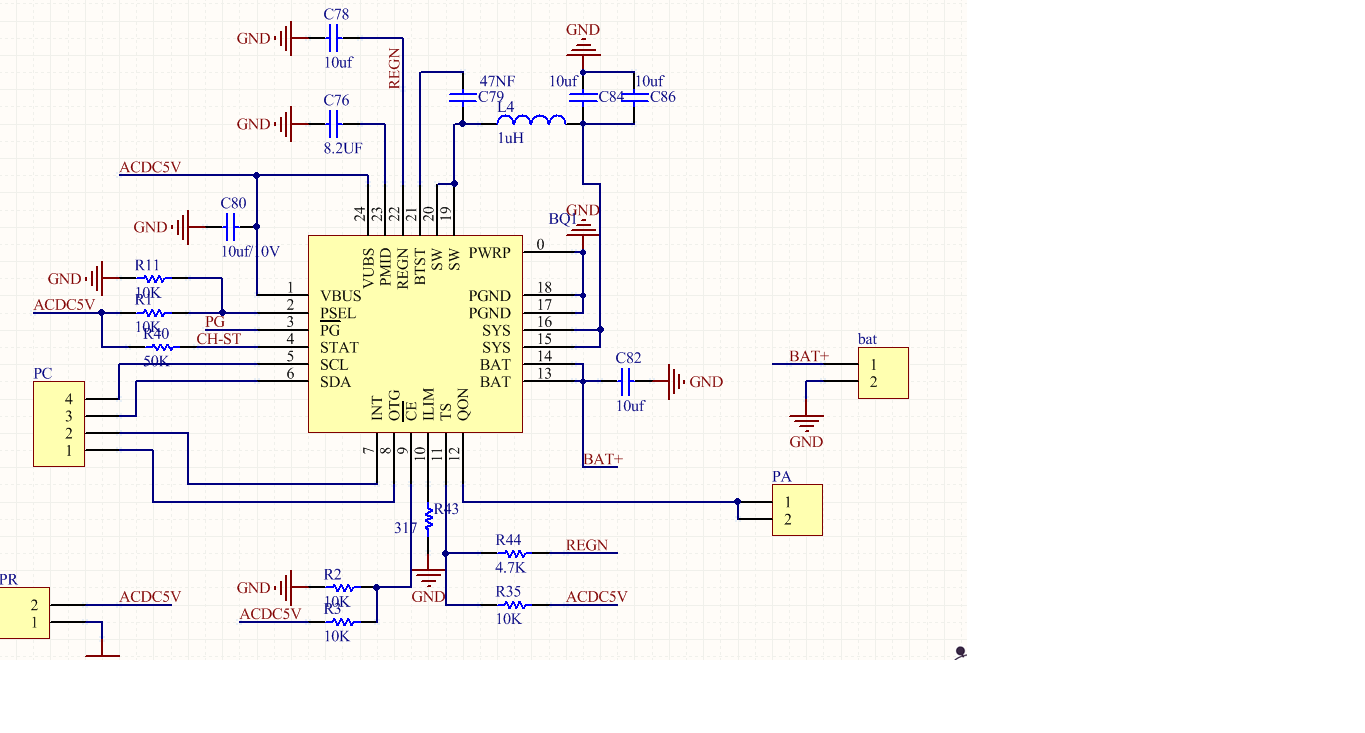Screen dimensions: 1365x733
Task: Select resistor R11 symbol
Action: (x=151, y=279)
